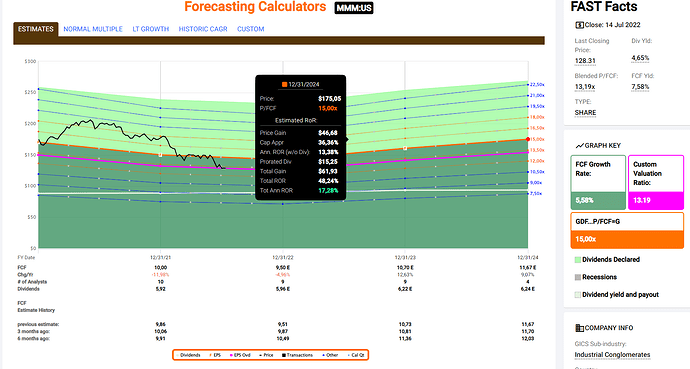The width and height of the screenshot is (690, 369).
Task: Click the 7,50x multiple label
Action: (536, 194)
